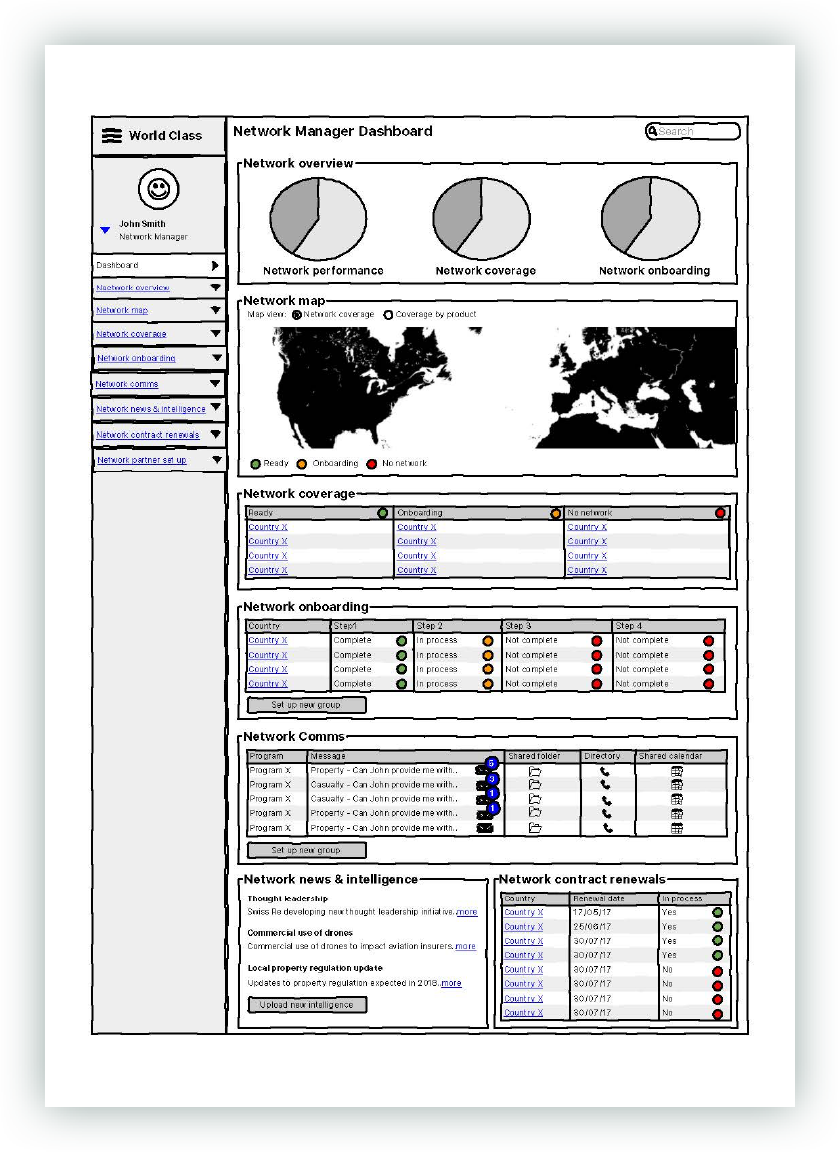This screenshot has width=840, height=1152.
Task: Open the Dashboard sidebar item
Action: click(x=158, y=265)
